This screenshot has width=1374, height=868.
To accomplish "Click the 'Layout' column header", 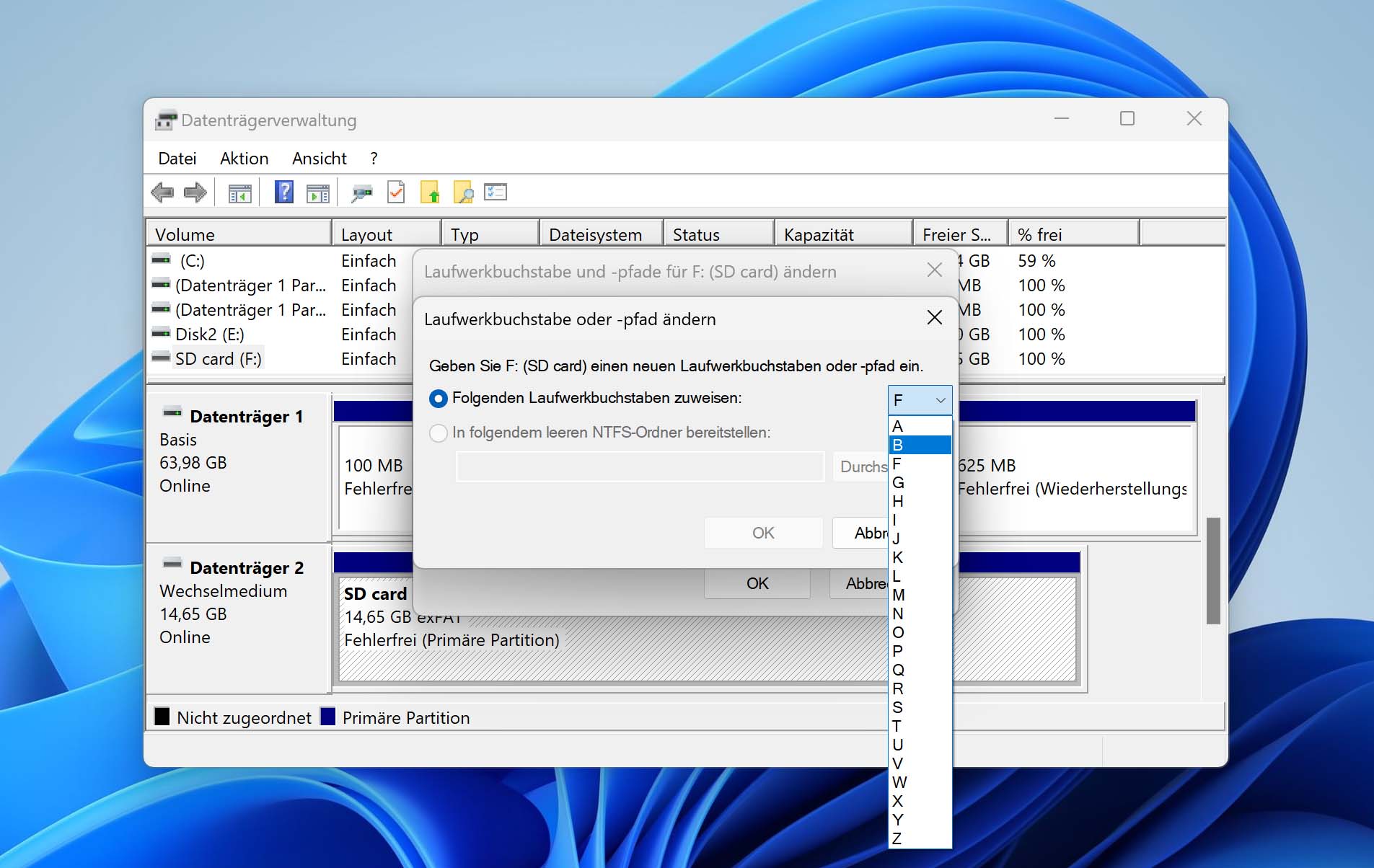I will click(x=387, y=234).
